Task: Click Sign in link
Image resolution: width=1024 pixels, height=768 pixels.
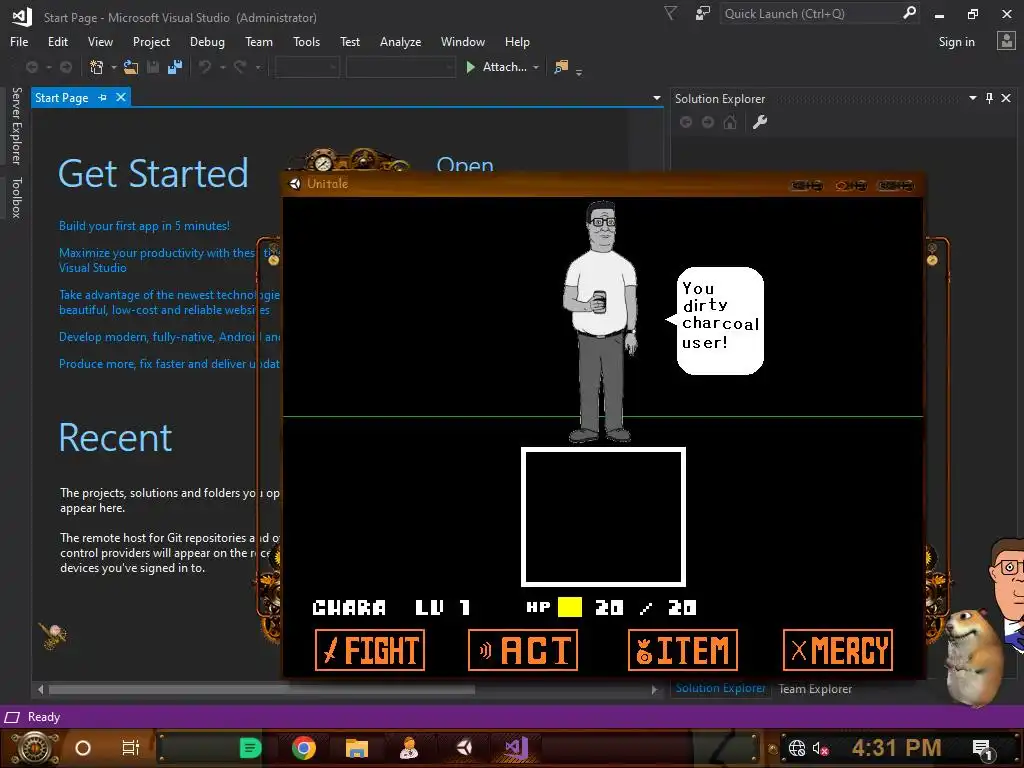Action: [x=956, y=42]
